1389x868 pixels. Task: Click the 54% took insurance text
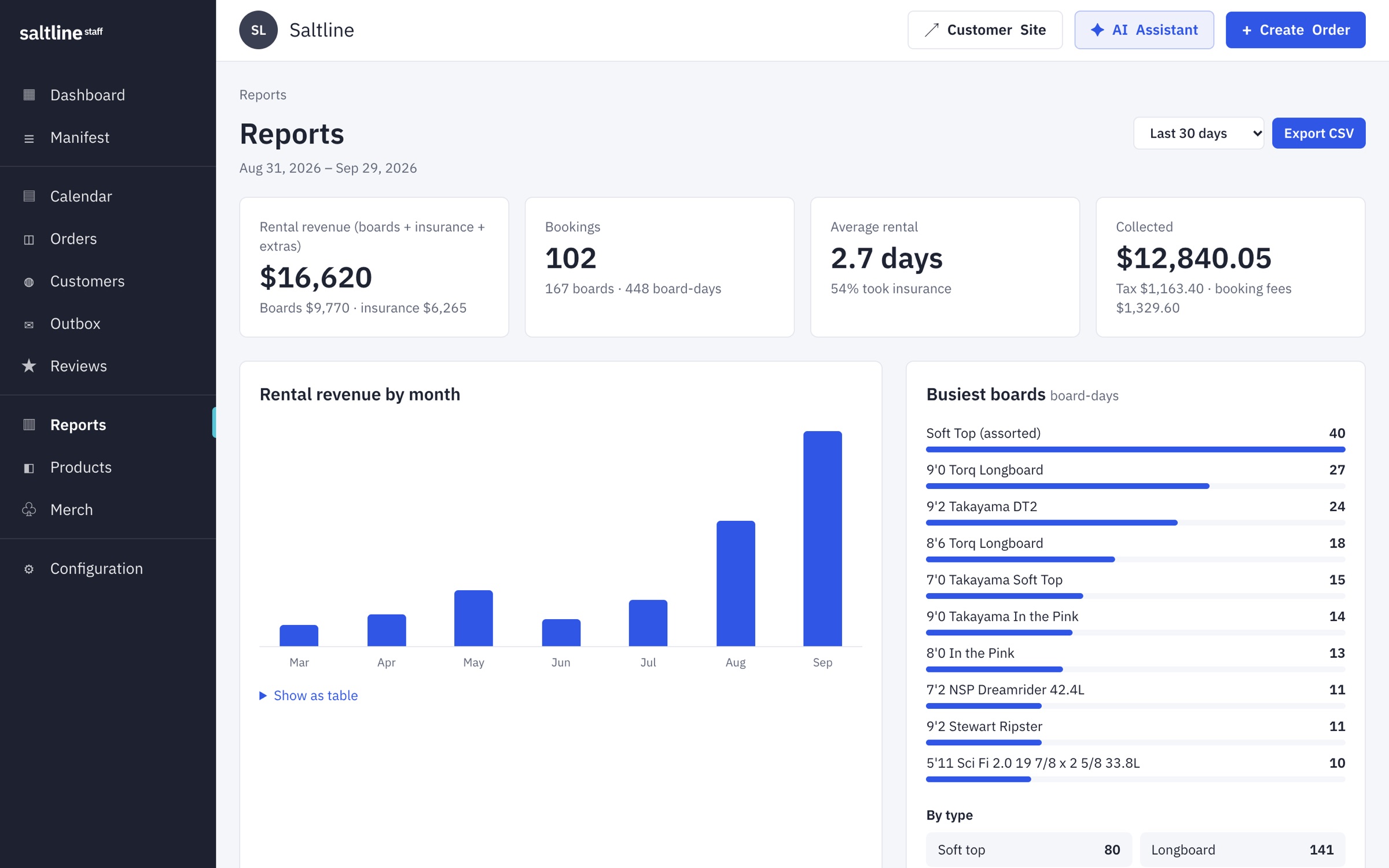click(891, 289)
